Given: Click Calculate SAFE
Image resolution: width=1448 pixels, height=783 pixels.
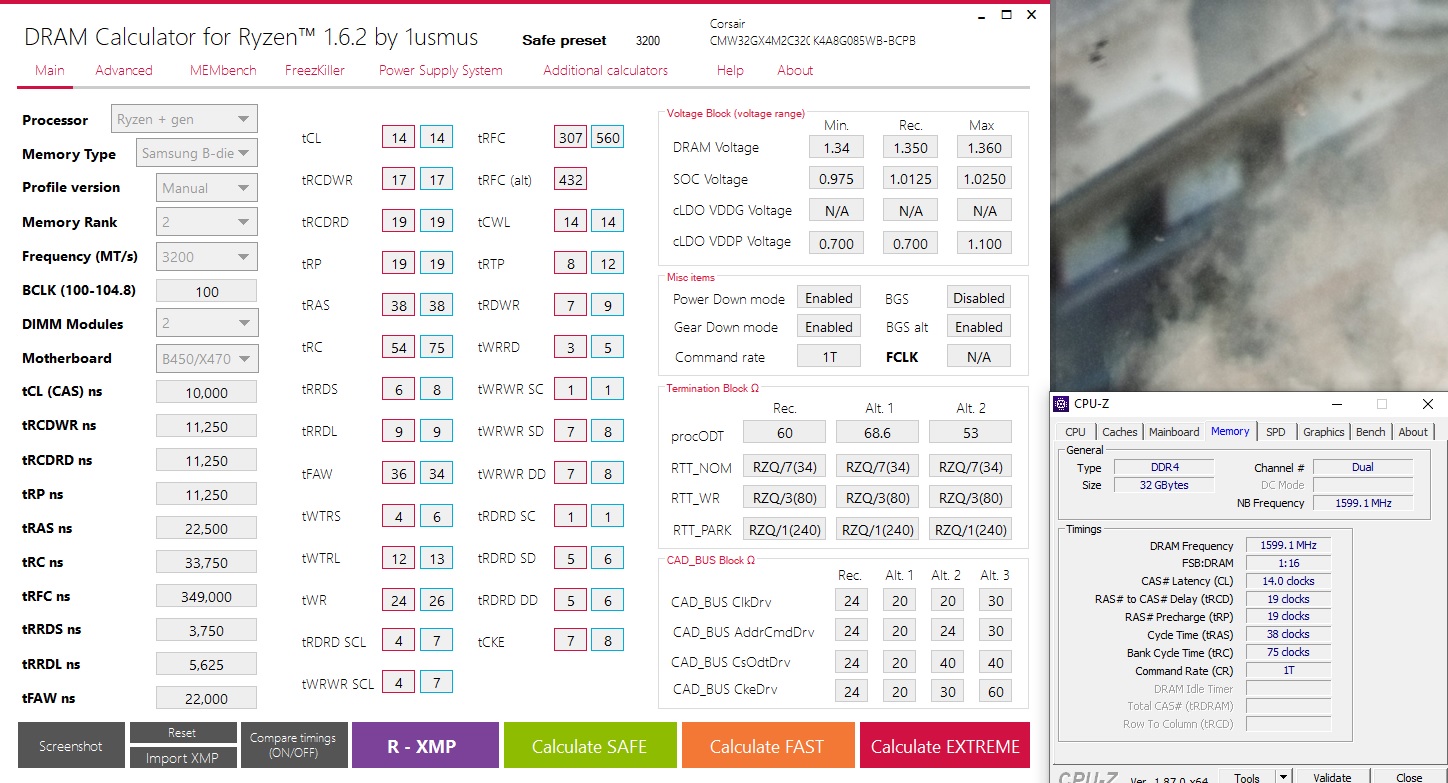Looking at the screenshot, I should (589, 746).
